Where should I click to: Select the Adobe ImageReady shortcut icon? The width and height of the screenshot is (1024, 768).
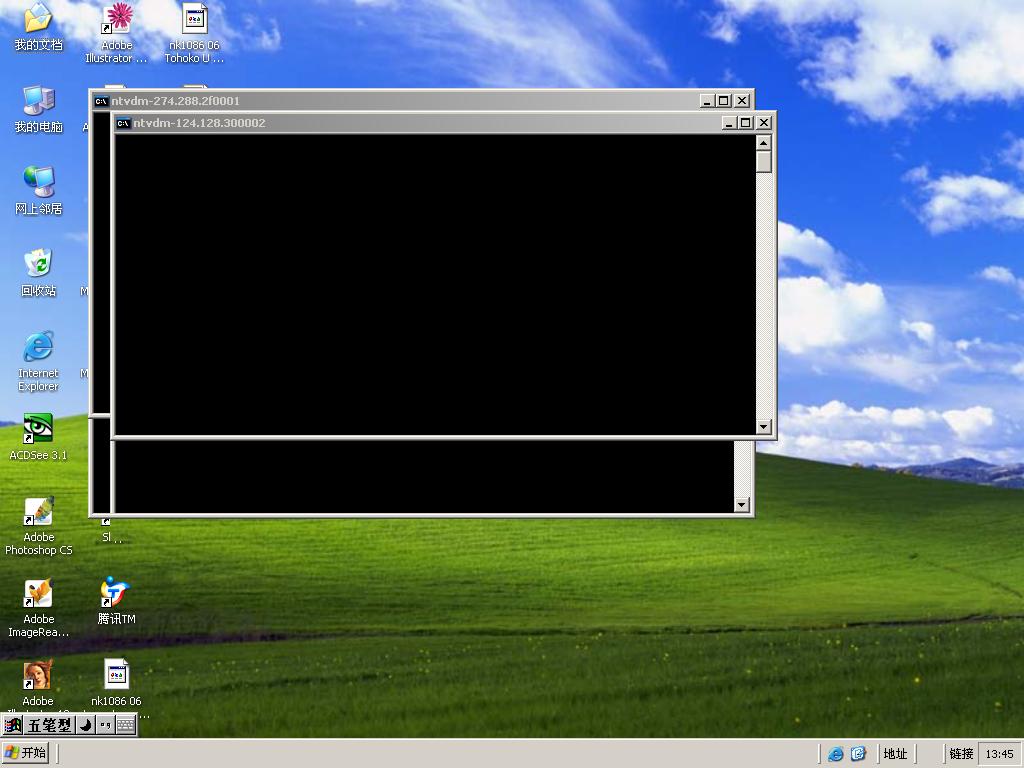(39, 608)
